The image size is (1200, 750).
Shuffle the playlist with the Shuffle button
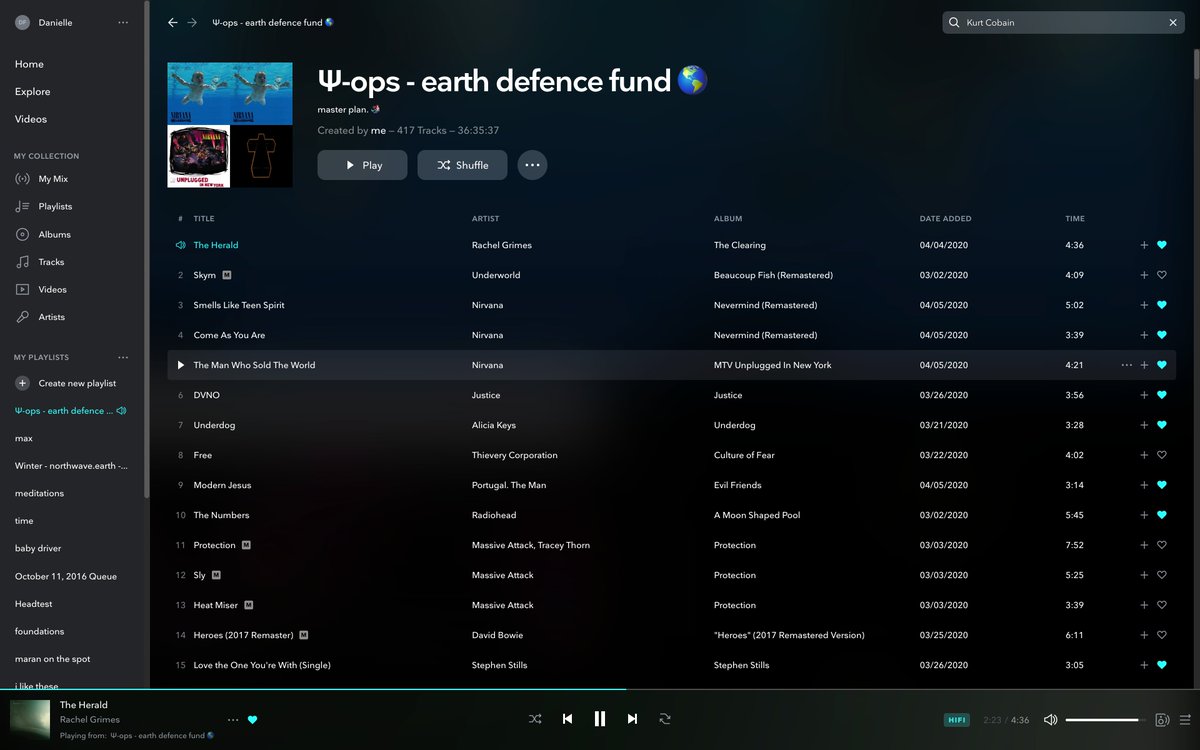click(x=462, y=165)
